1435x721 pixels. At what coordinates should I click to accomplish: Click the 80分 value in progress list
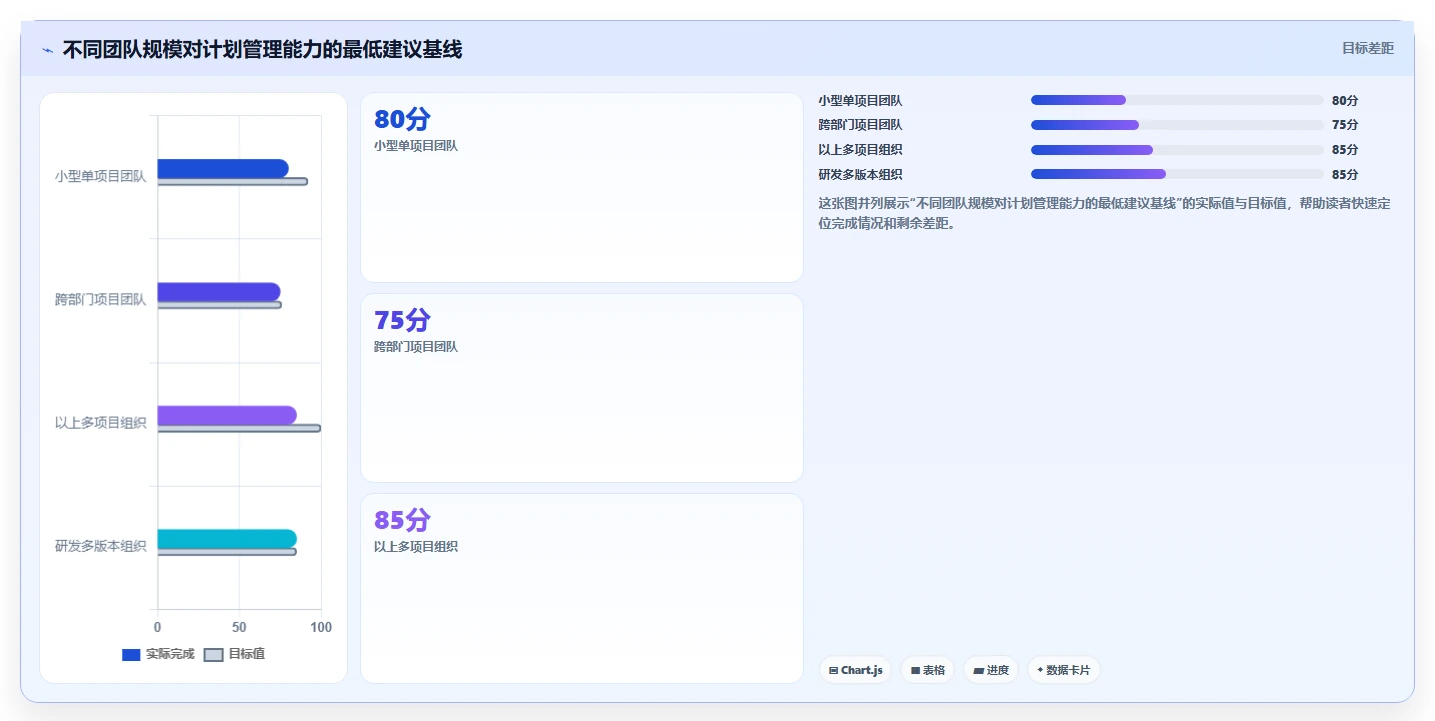(x=1345, y=100)
